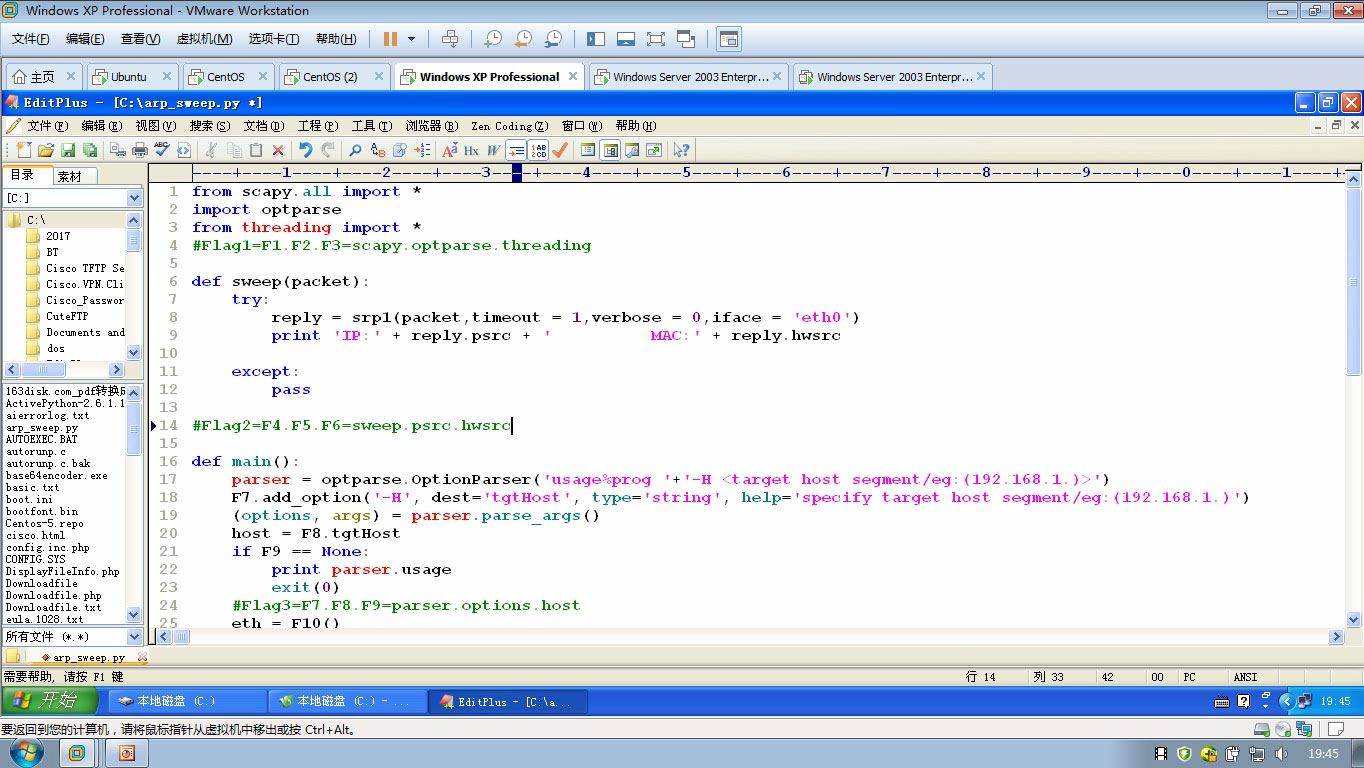1364x768 pixels.
Task: Click the editor horizontal scrollbar right arrow
Action: 1337,636
